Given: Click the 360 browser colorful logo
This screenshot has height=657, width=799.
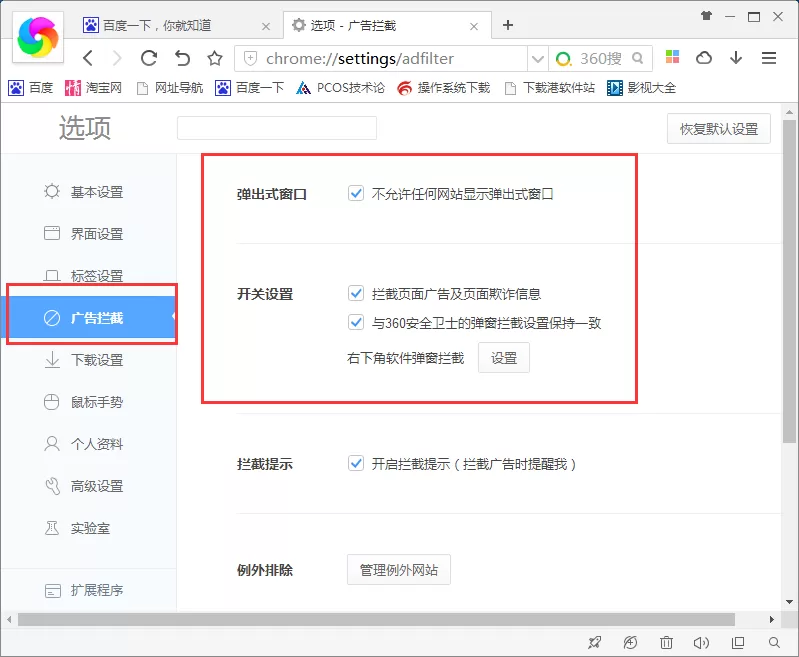Looking at the screenshot, I should [38, 37].
